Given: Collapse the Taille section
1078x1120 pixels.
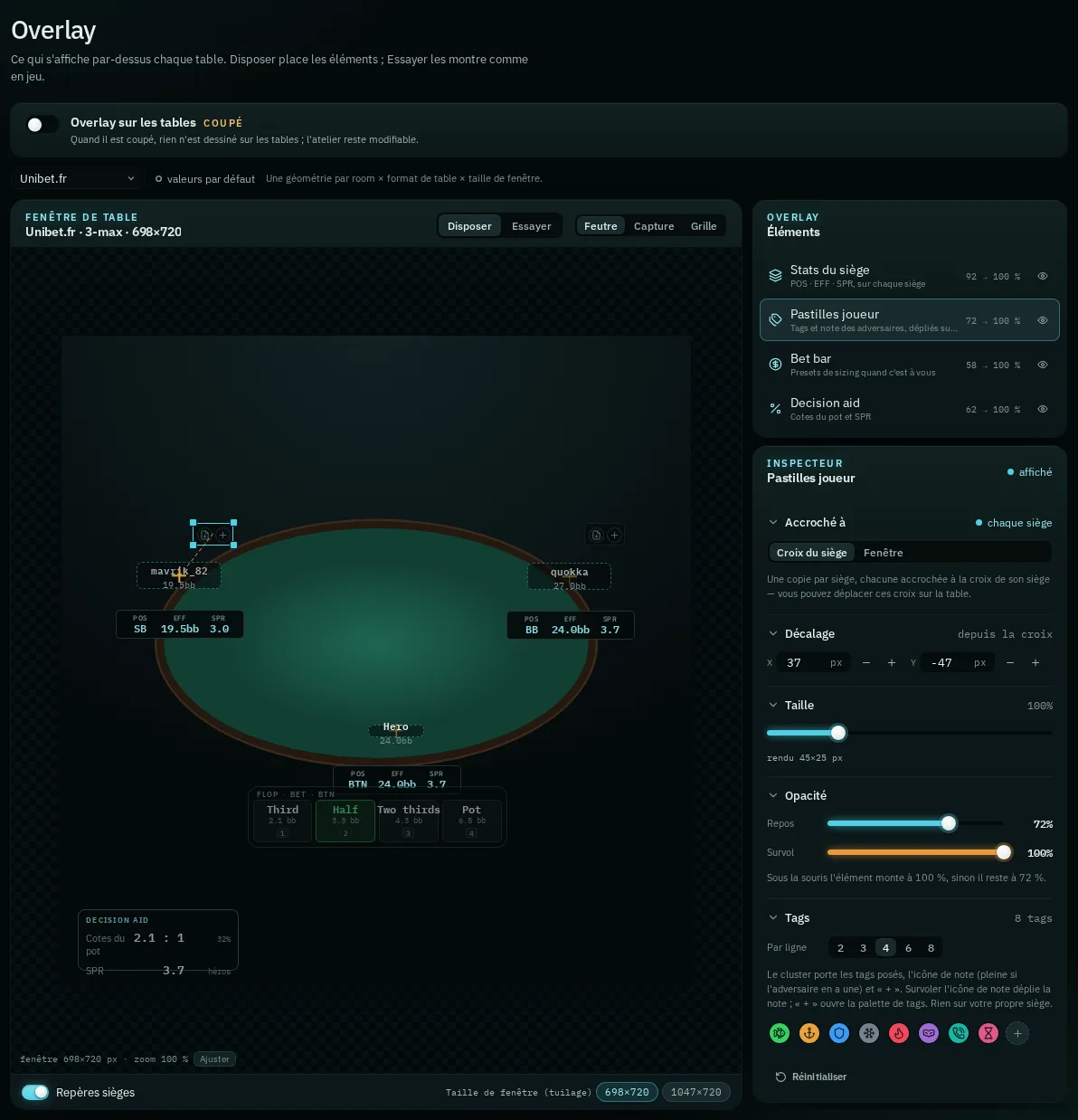Looking at the screenshot, I should point(773,705).
